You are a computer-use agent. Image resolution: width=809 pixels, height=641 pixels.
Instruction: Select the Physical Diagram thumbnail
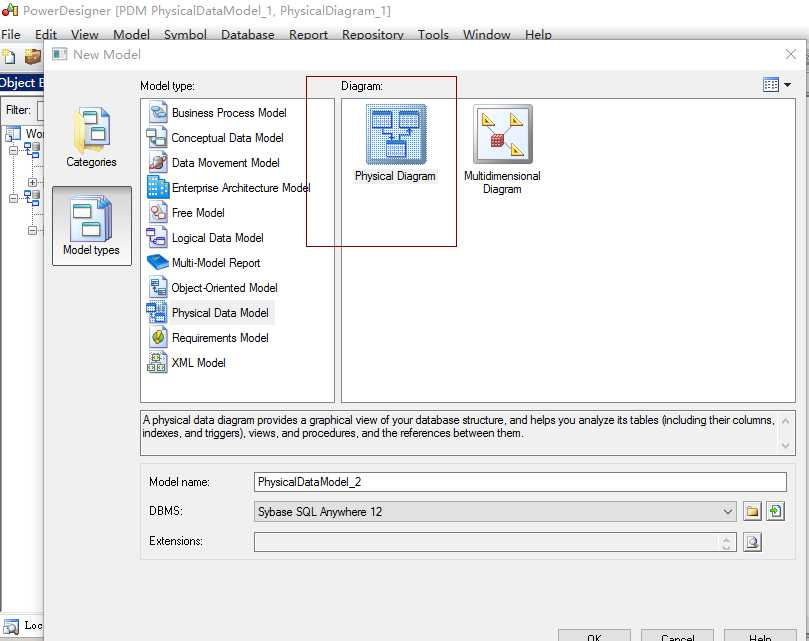pyautogui.click(x=396, y=135)
